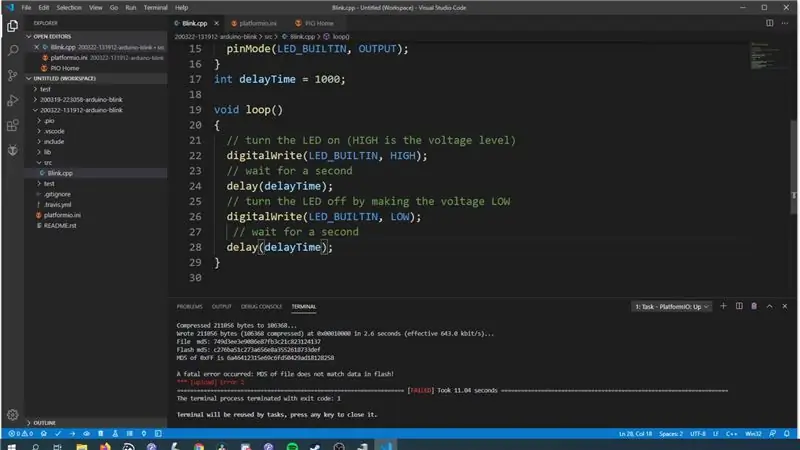Click the PlatformIO Test flask icon
The height and width of the screenshot is (450, 800).
pos(115,434)
